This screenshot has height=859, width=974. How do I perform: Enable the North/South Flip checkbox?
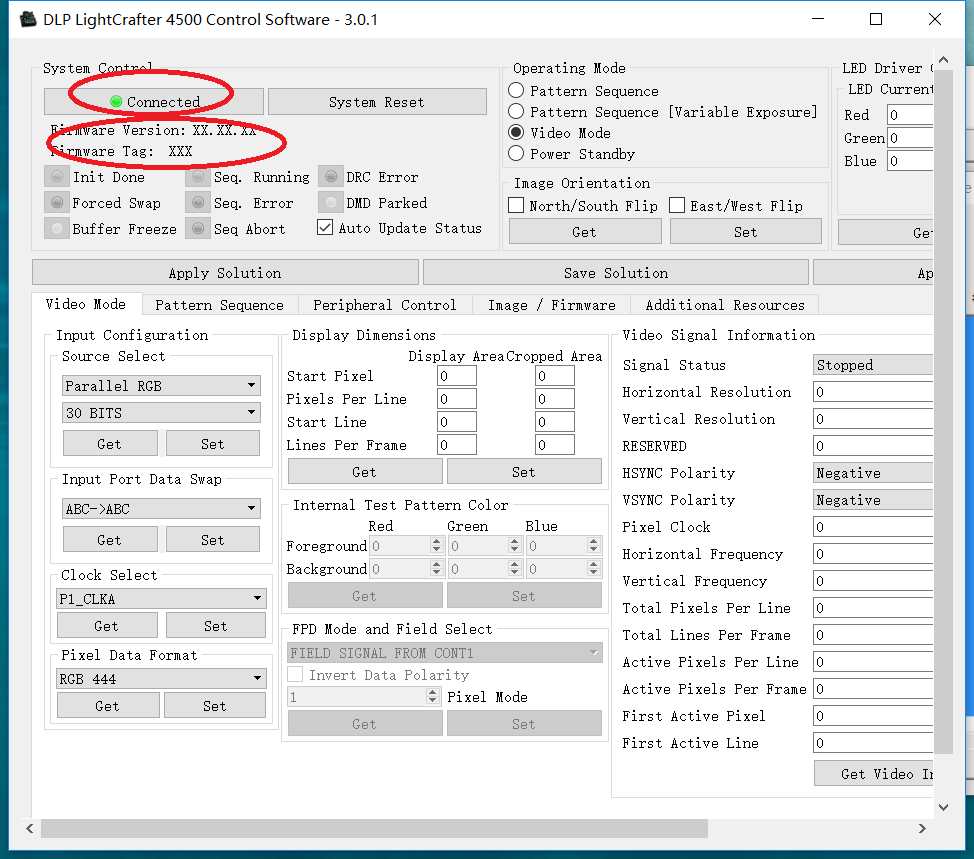516,206
